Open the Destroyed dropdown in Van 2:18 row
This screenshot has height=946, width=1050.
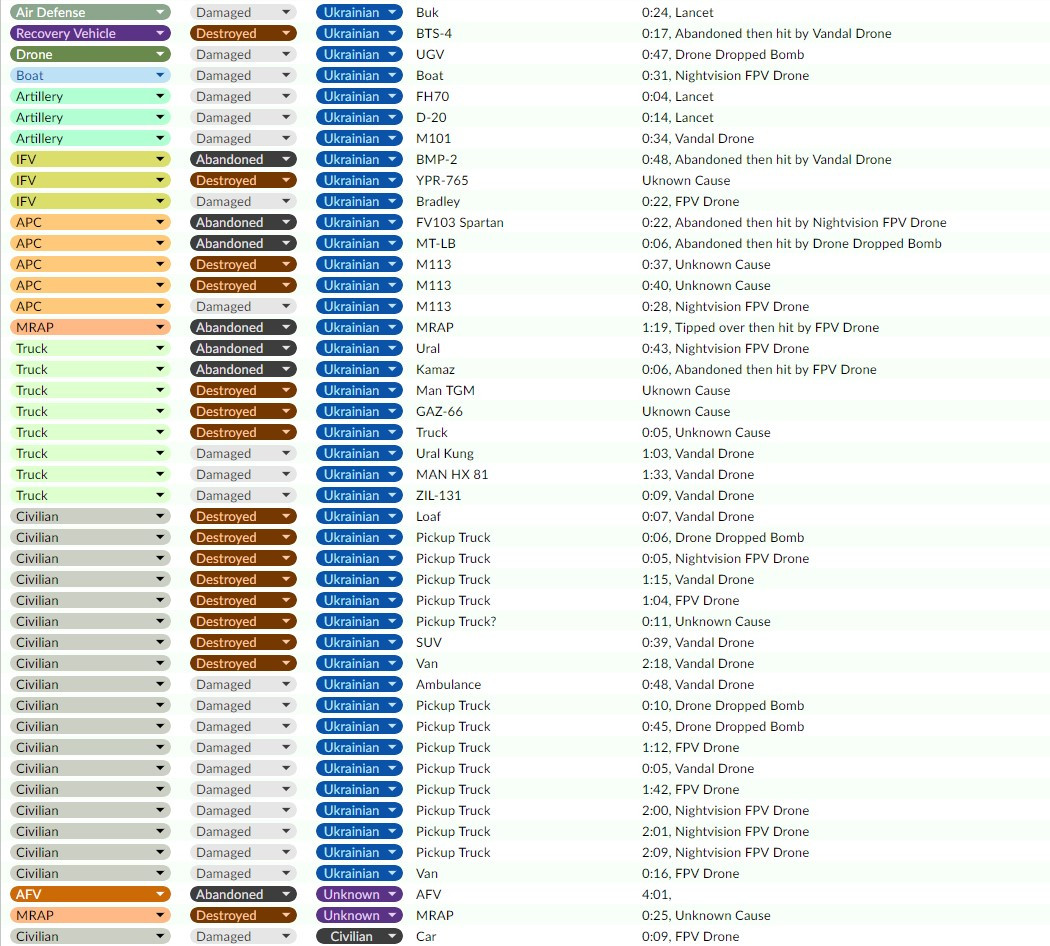tap(243, 663)
